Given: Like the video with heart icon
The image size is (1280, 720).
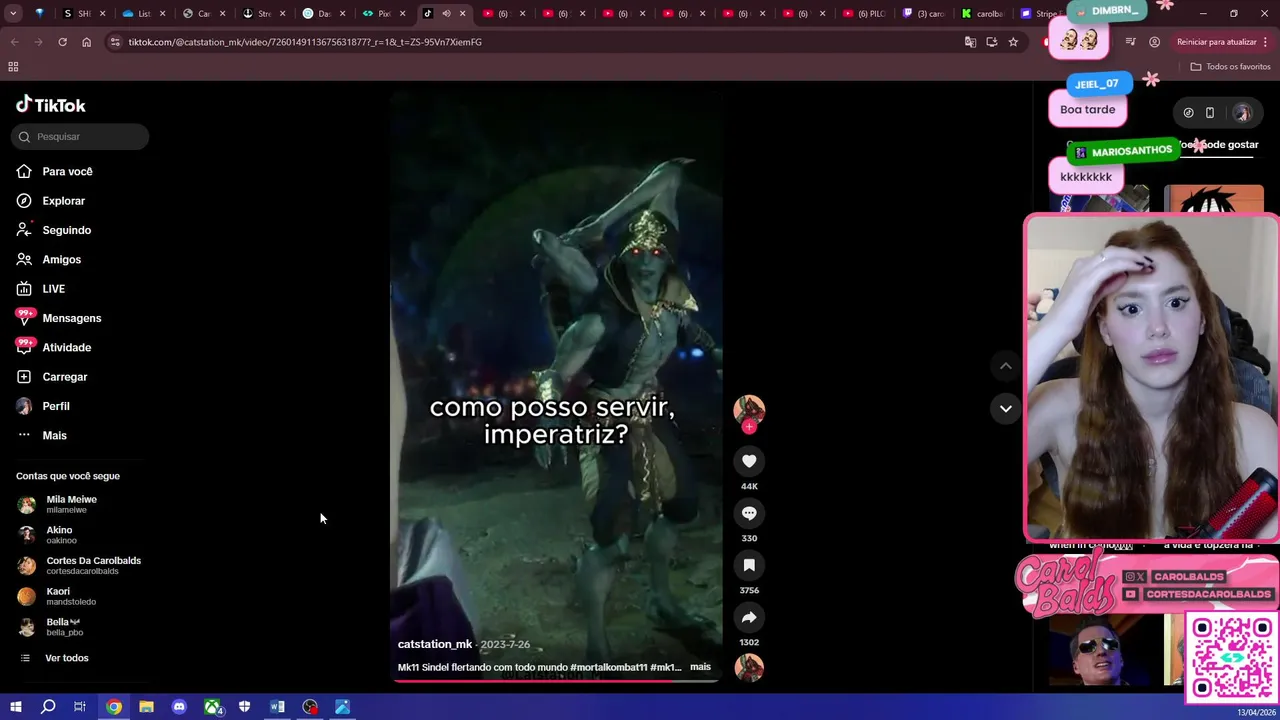Looking at the screenshot, I should tap(749, 460).
